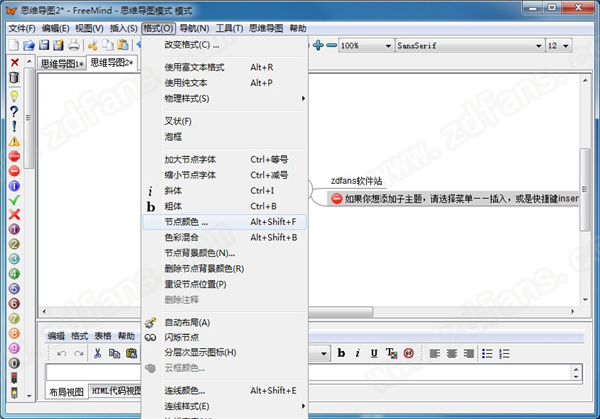The width and height of the screenshot is (600, 419).
Task: Align note text center
Action: click(x=452, y=353)
